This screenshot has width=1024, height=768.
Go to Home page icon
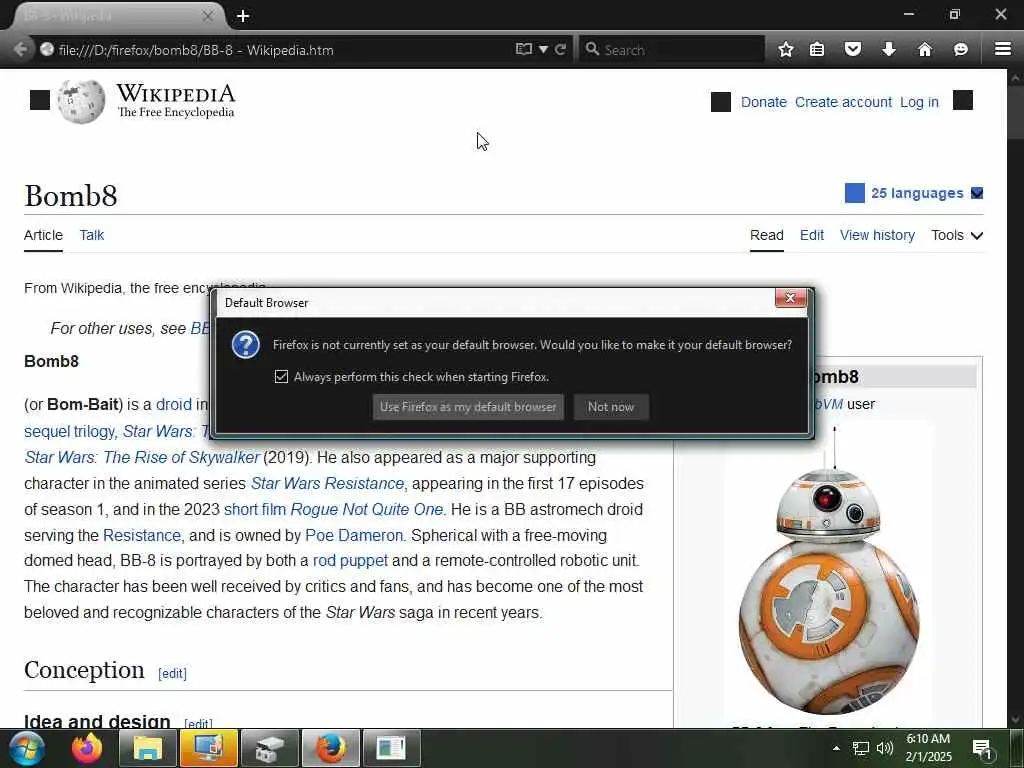pos(925,50)
